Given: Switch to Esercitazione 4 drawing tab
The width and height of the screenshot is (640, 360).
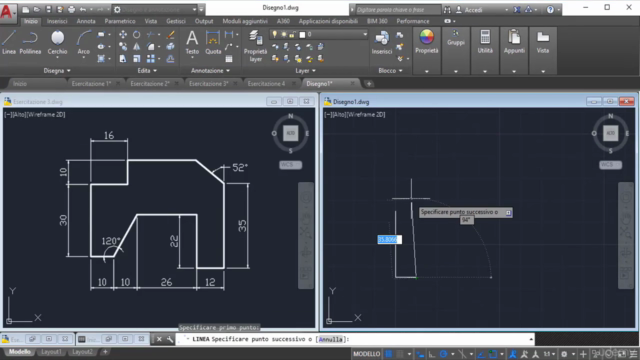Looking at the screenshot, I should point(266,84).
